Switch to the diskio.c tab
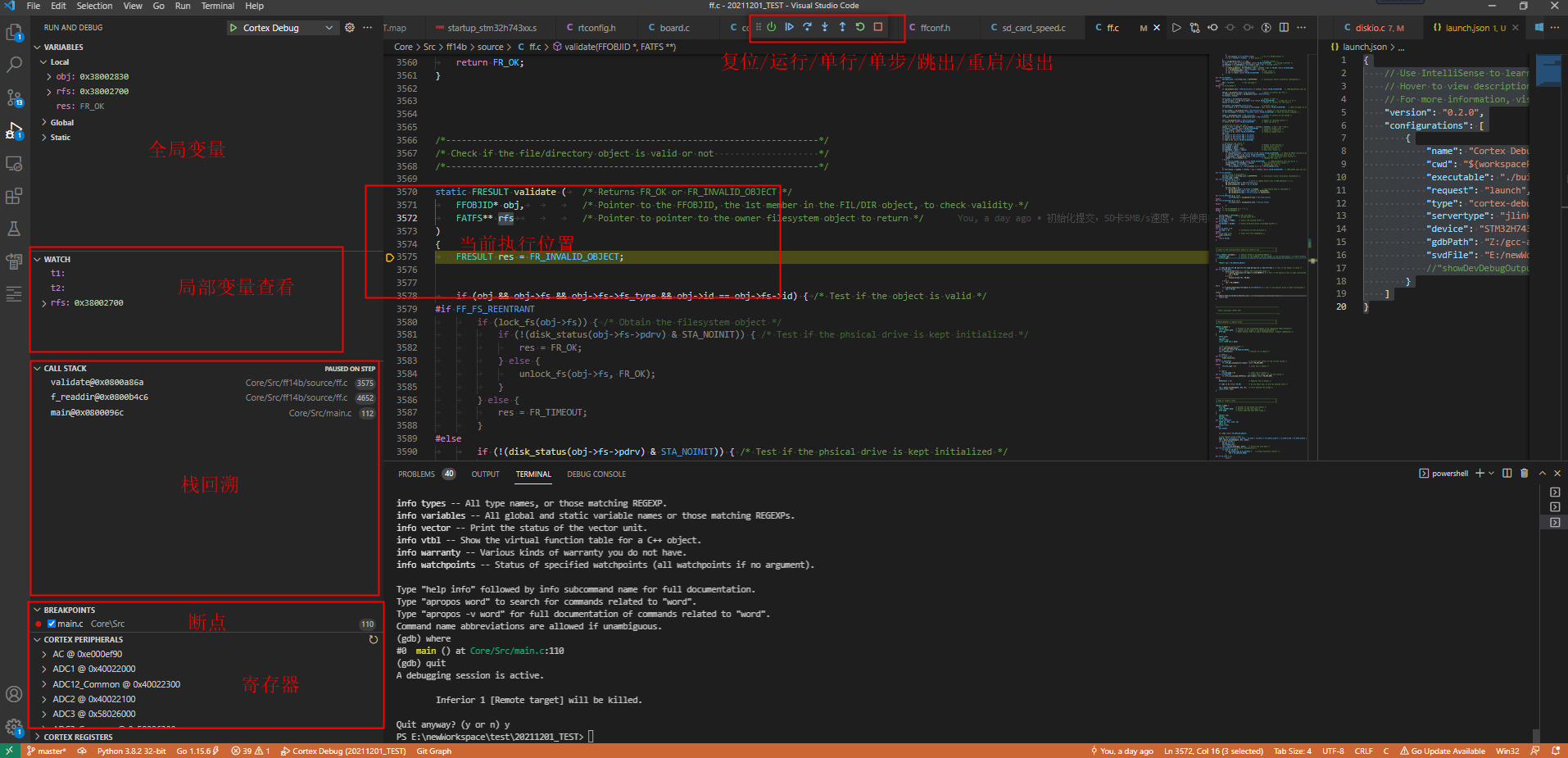The image size is (1568, 758). (1377, 27)
